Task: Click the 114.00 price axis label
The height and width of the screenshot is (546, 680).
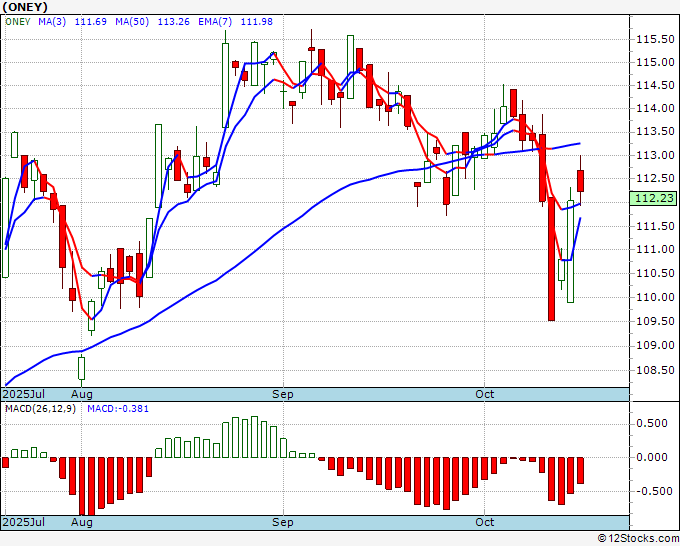Action: tap(655, 108)
